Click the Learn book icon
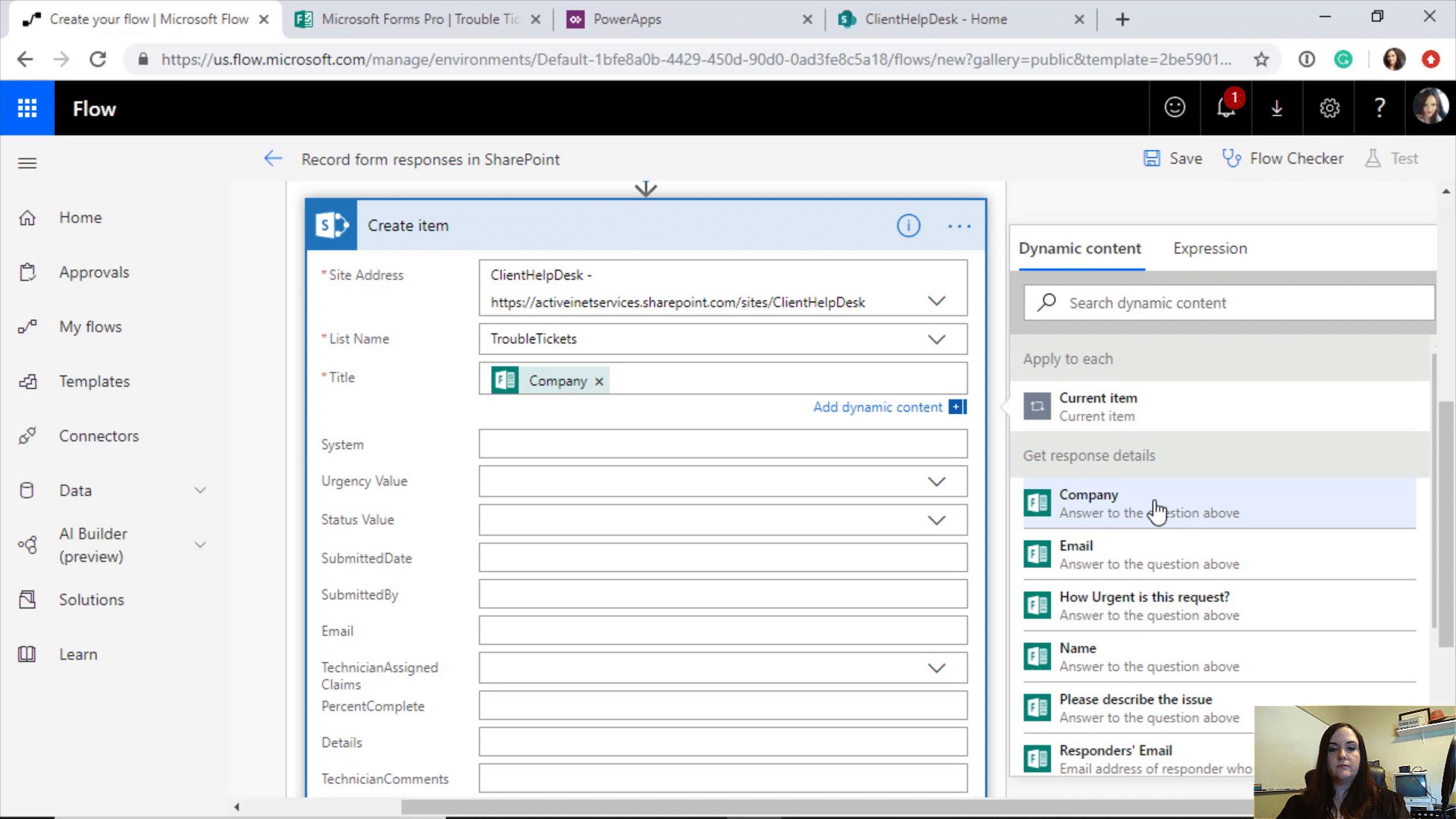The image size is (1456, 819). 27,654
